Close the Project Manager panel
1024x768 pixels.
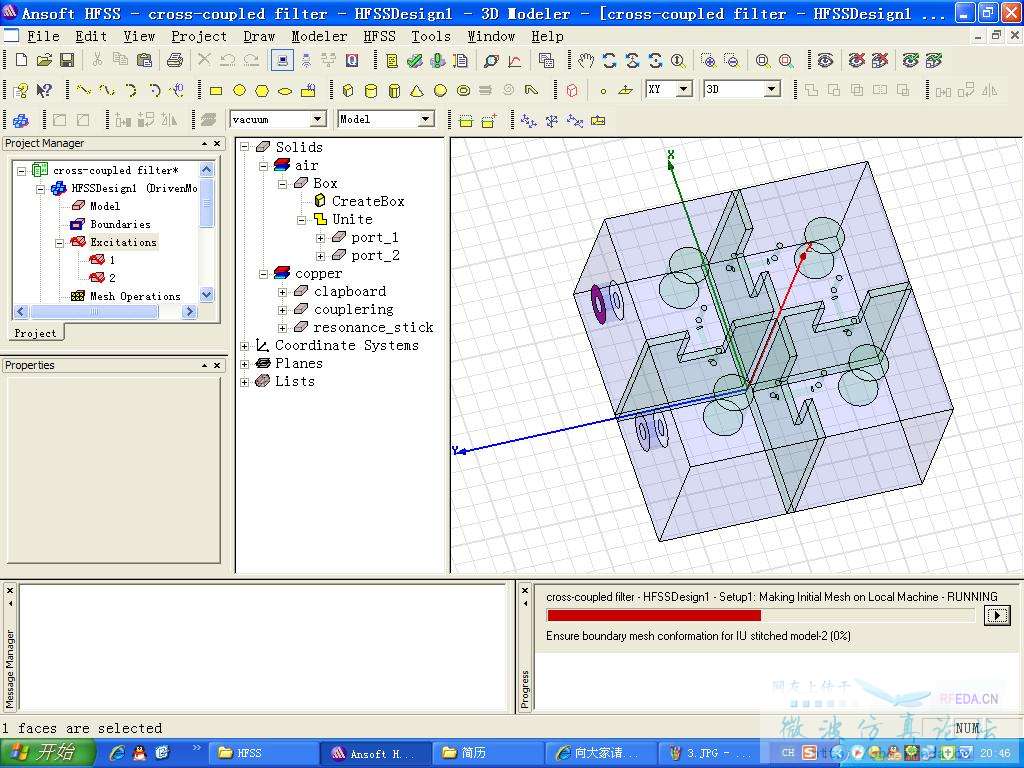pyautogui.click(x=217, y=144)
